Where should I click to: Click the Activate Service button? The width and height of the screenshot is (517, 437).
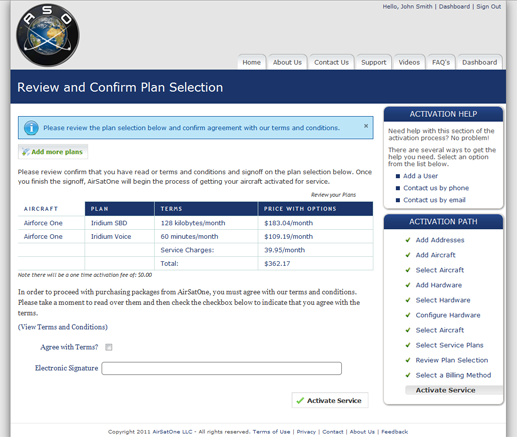tap(330, 400)
